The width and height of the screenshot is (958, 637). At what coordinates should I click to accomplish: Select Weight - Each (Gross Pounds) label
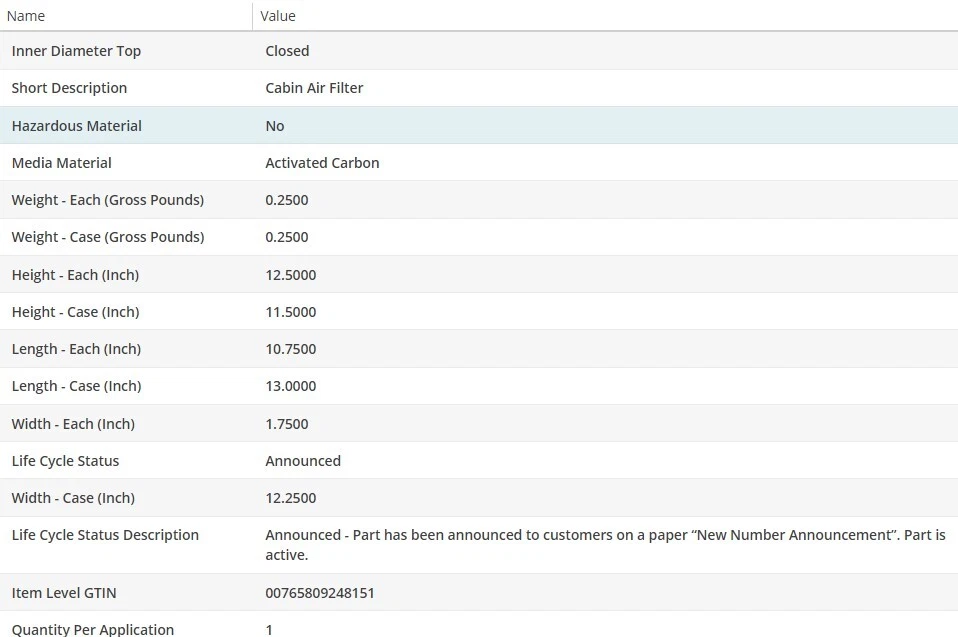pos(107,200)
